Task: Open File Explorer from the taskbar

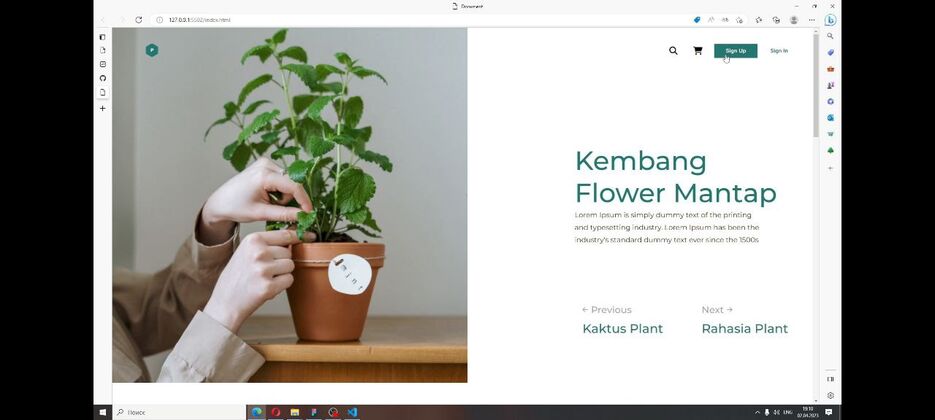Action: [295, 412]
